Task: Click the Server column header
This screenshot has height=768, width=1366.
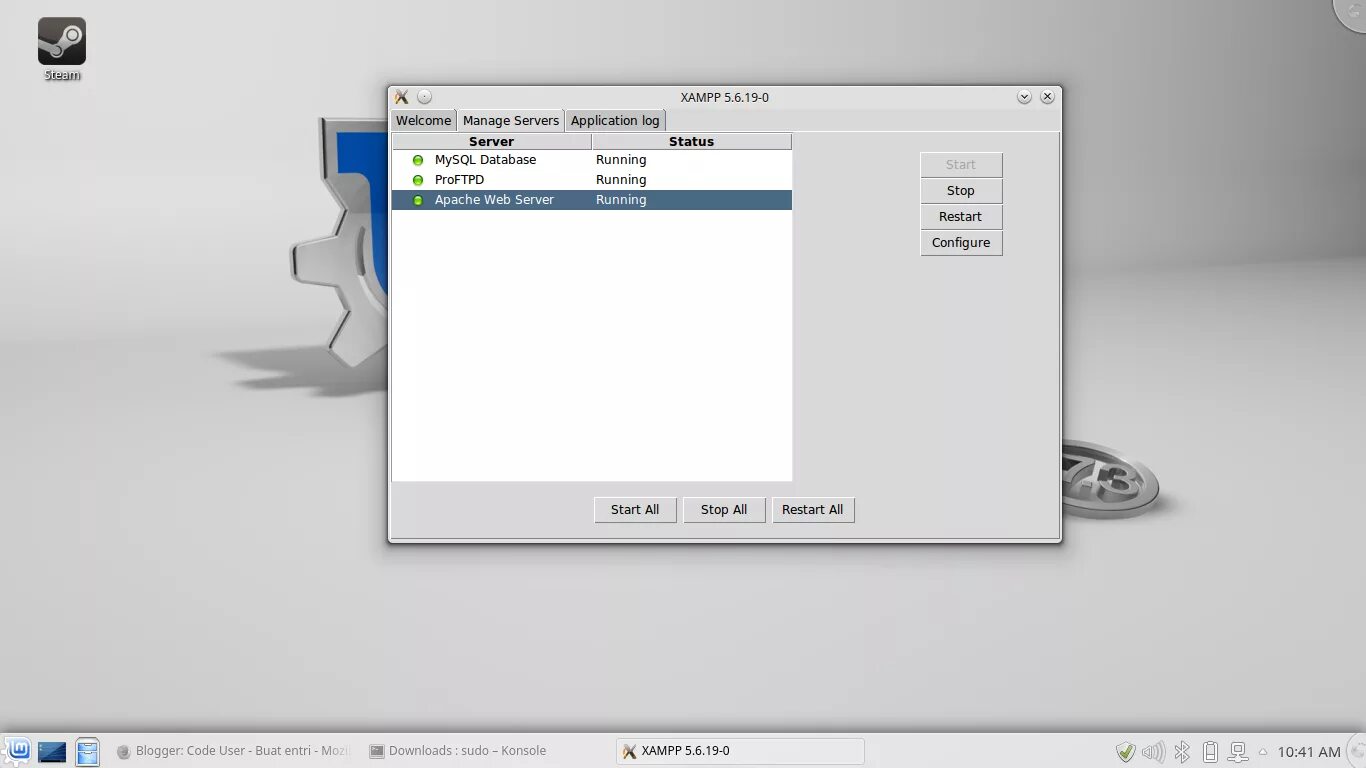Action: click(x=491, y=142)
